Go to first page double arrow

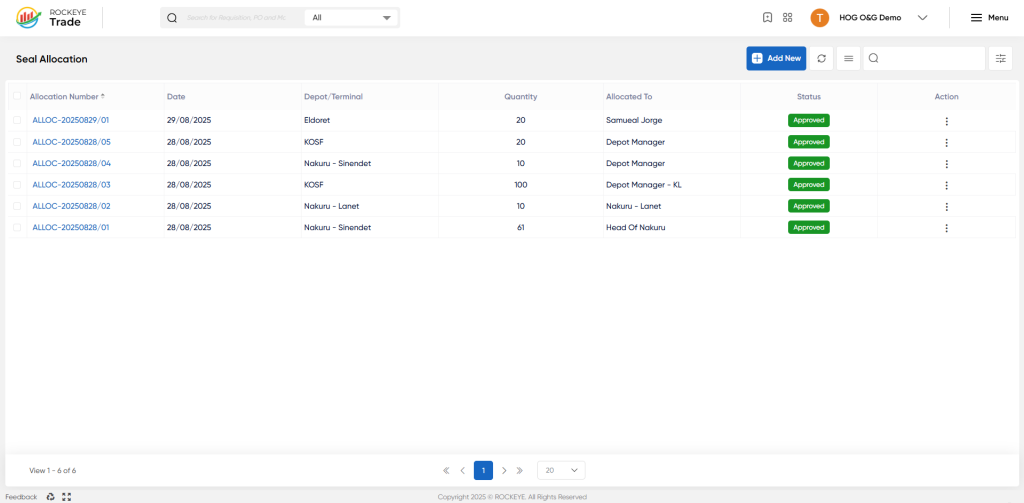pos(446,470)
